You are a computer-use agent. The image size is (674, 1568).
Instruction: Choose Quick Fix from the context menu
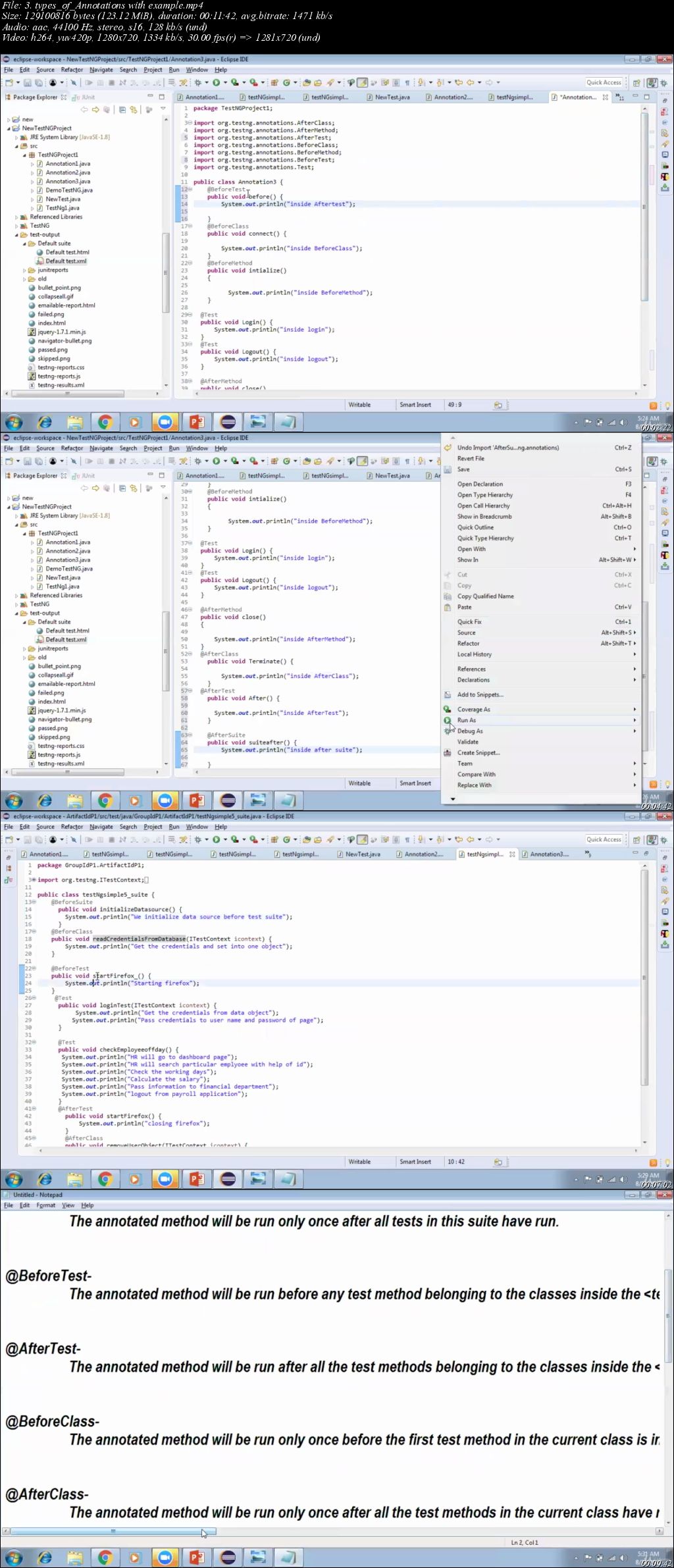(469, 621)
